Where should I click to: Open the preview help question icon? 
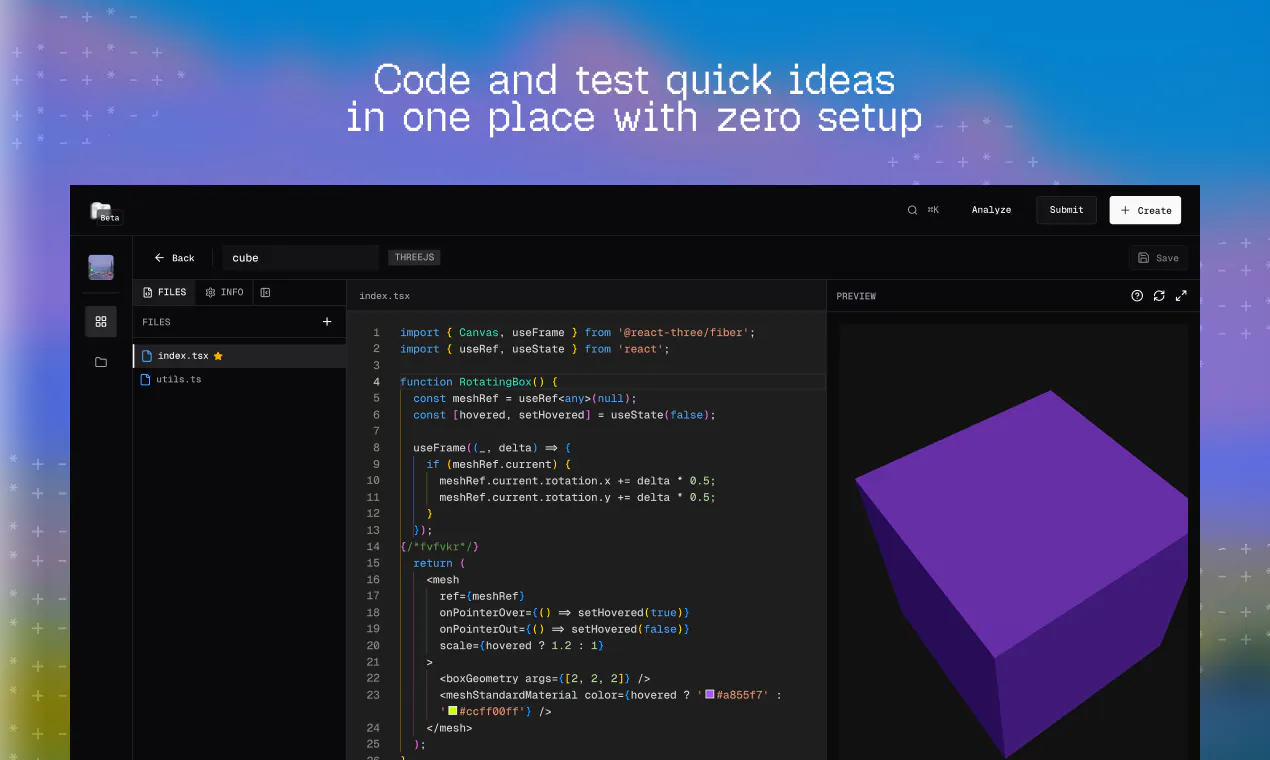coord(1137,296)
